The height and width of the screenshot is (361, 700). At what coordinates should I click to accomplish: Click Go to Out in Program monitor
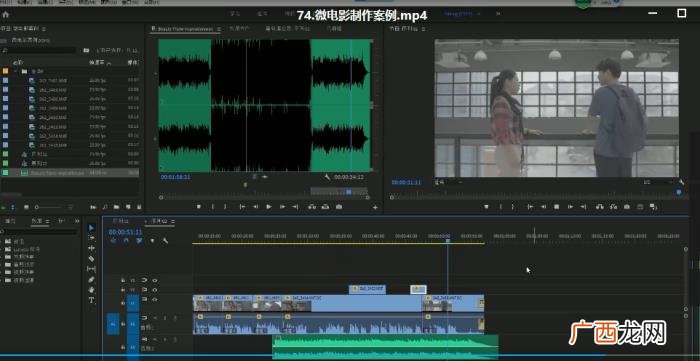click(x=583, y=207)
